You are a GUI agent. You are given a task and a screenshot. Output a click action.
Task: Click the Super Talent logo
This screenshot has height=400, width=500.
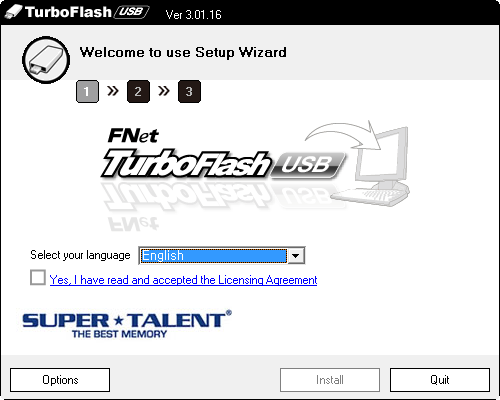pos(127,324)
